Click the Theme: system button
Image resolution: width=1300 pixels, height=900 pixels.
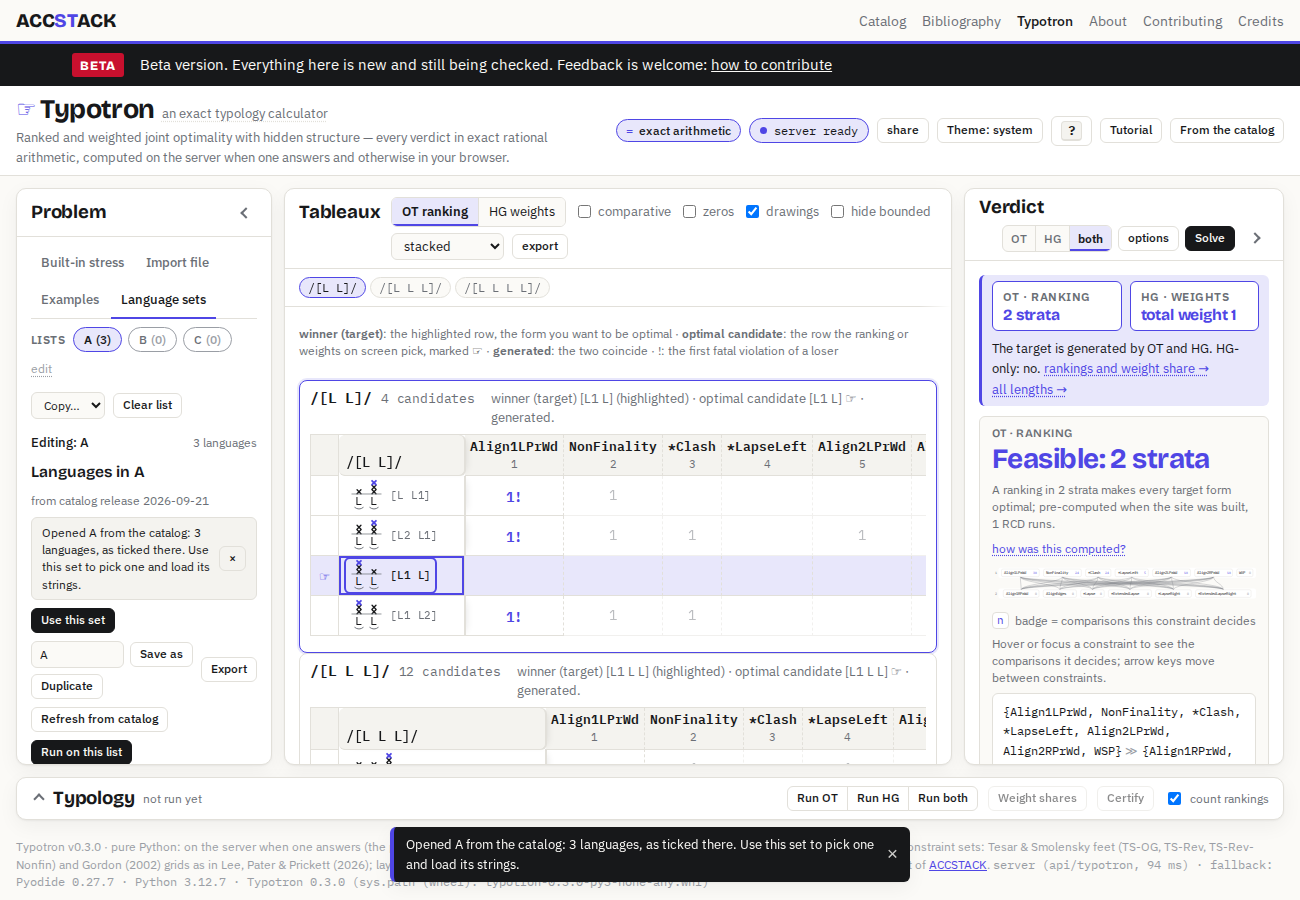click(989, 130)
